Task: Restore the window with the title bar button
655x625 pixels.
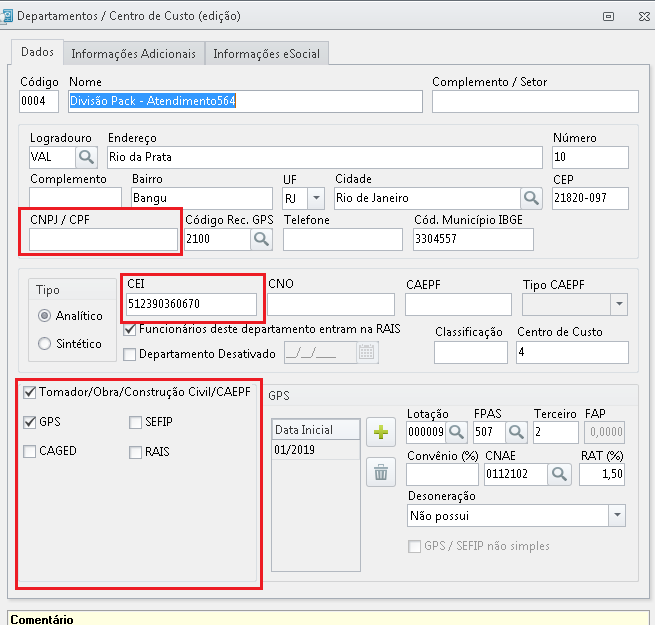Action: [x=608, y=16]
